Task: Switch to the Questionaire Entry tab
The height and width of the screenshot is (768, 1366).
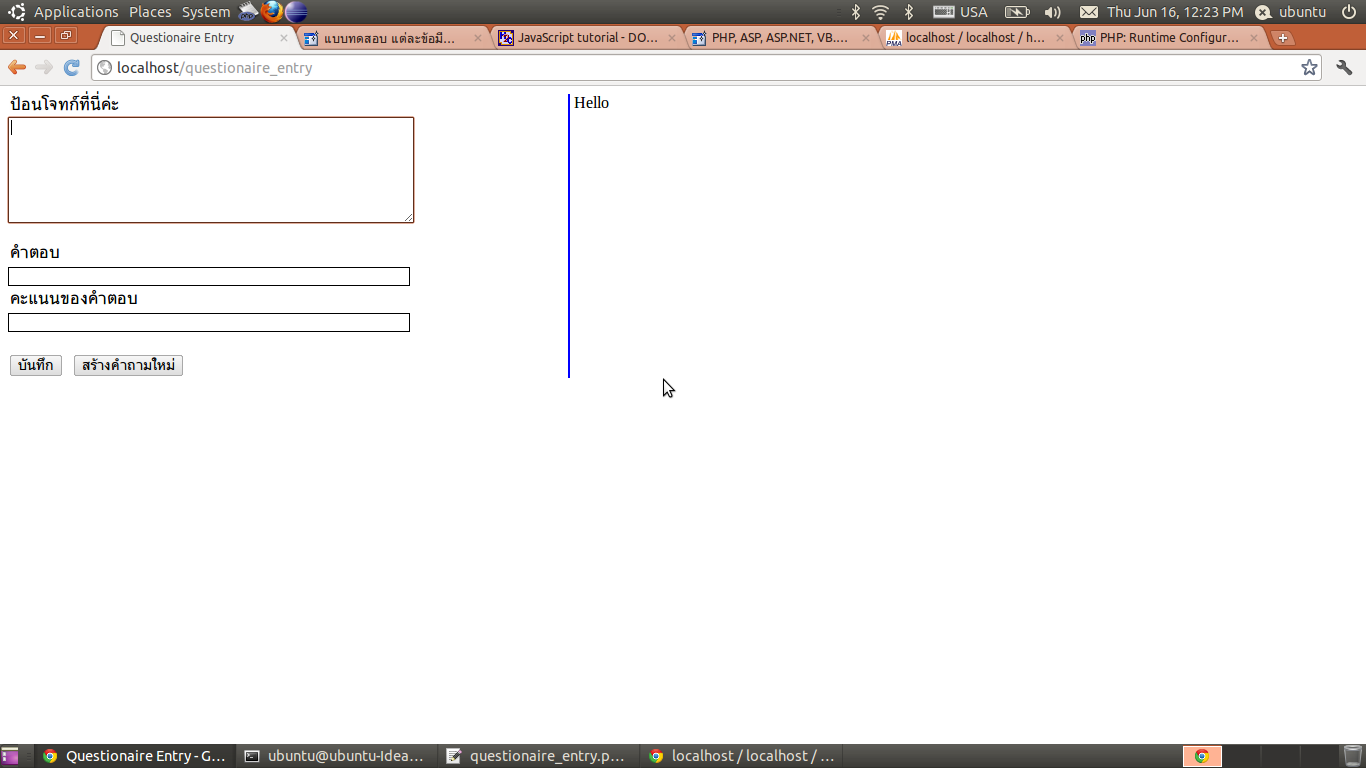Action: (x=197, y=38)
